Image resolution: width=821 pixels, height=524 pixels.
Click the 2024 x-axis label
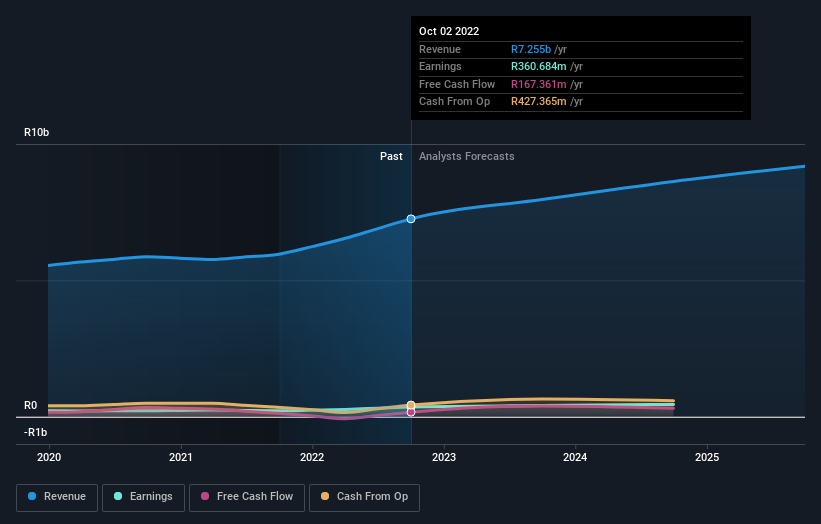[575, 457]
